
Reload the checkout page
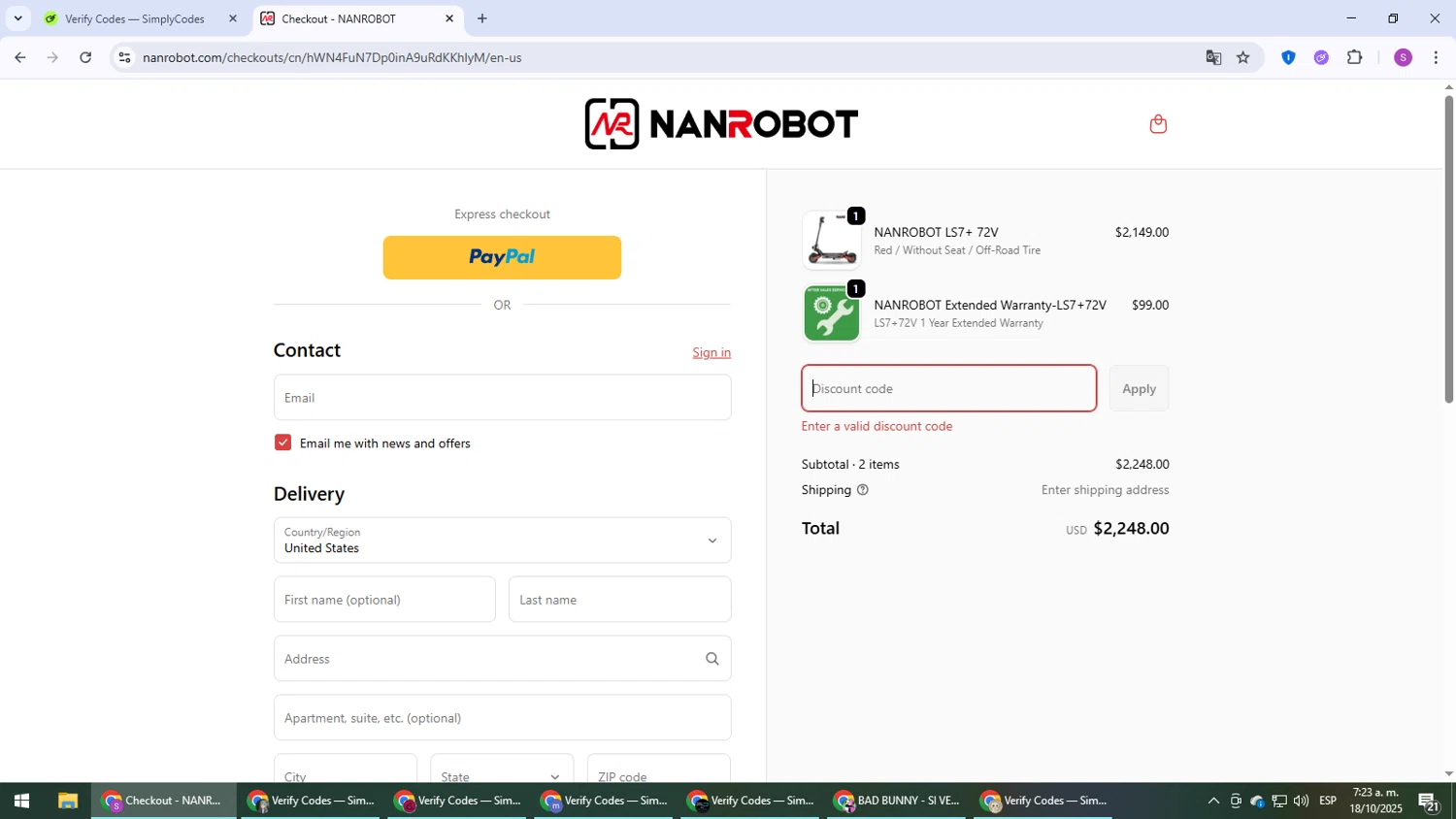coord(85,57)
